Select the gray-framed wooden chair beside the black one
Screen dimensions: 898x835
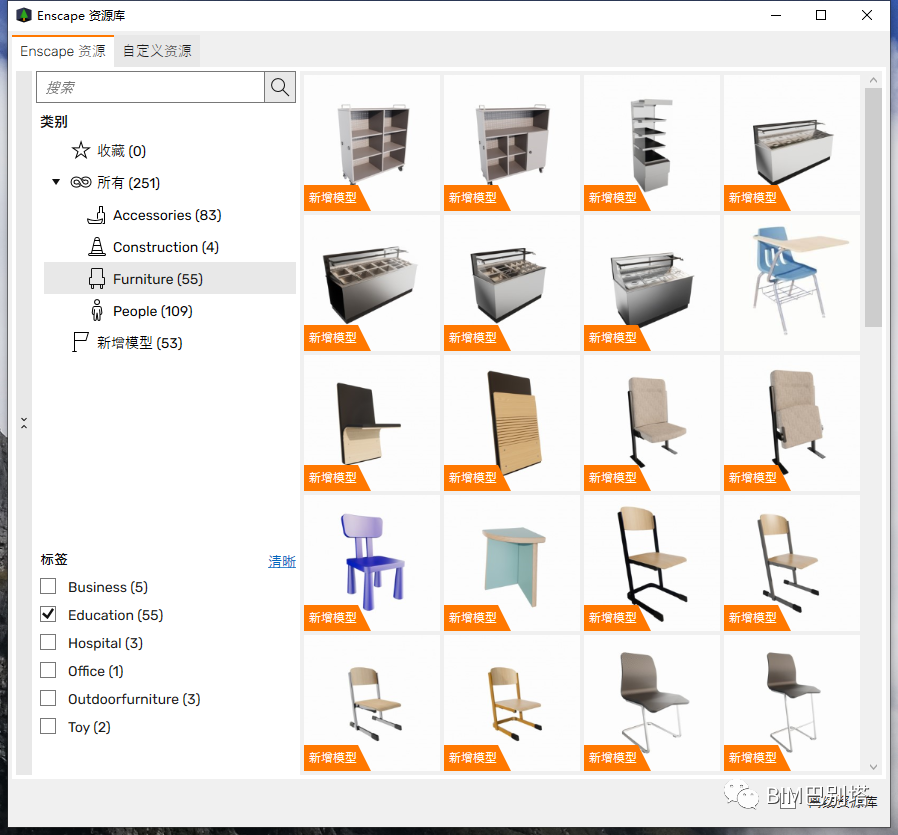coord(791,563)
